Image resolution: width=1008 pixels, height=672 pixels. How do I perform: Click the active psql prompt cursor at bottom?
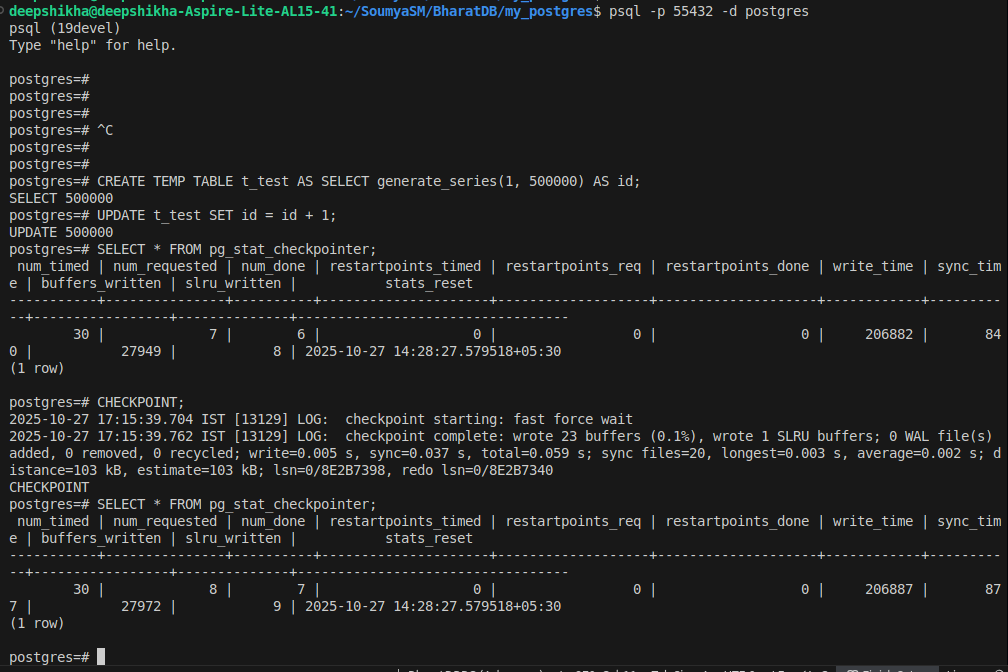point(101,657)
